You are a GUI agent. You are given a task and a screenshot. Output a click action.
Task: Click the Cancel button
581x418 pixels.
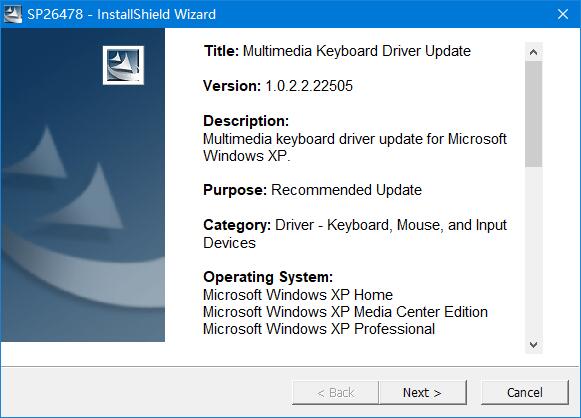tap(525, 392)
